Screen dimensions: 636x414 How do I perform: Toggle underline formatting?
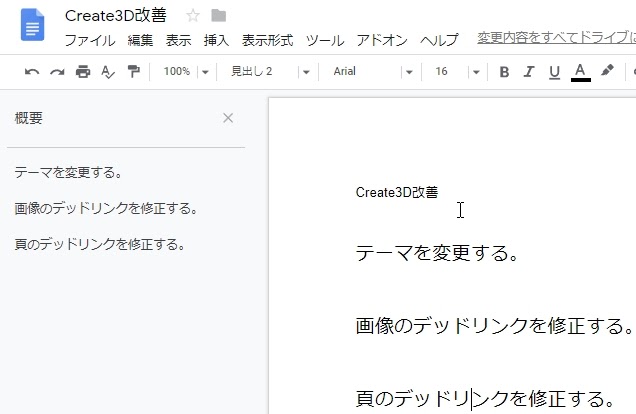[555, 72]
